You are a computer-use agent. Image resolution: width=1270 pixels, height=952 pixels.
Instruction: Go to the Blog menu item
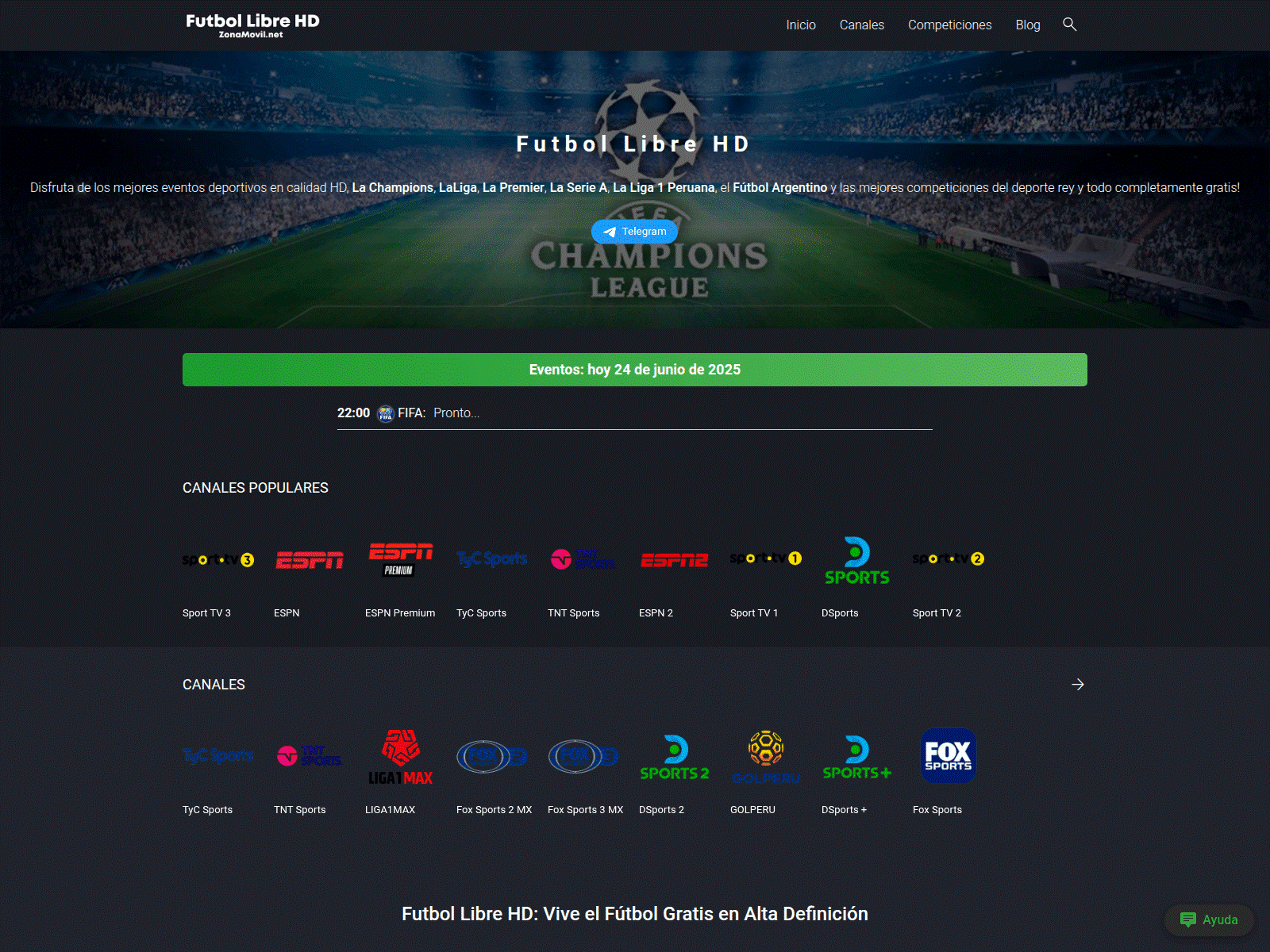1028,25
